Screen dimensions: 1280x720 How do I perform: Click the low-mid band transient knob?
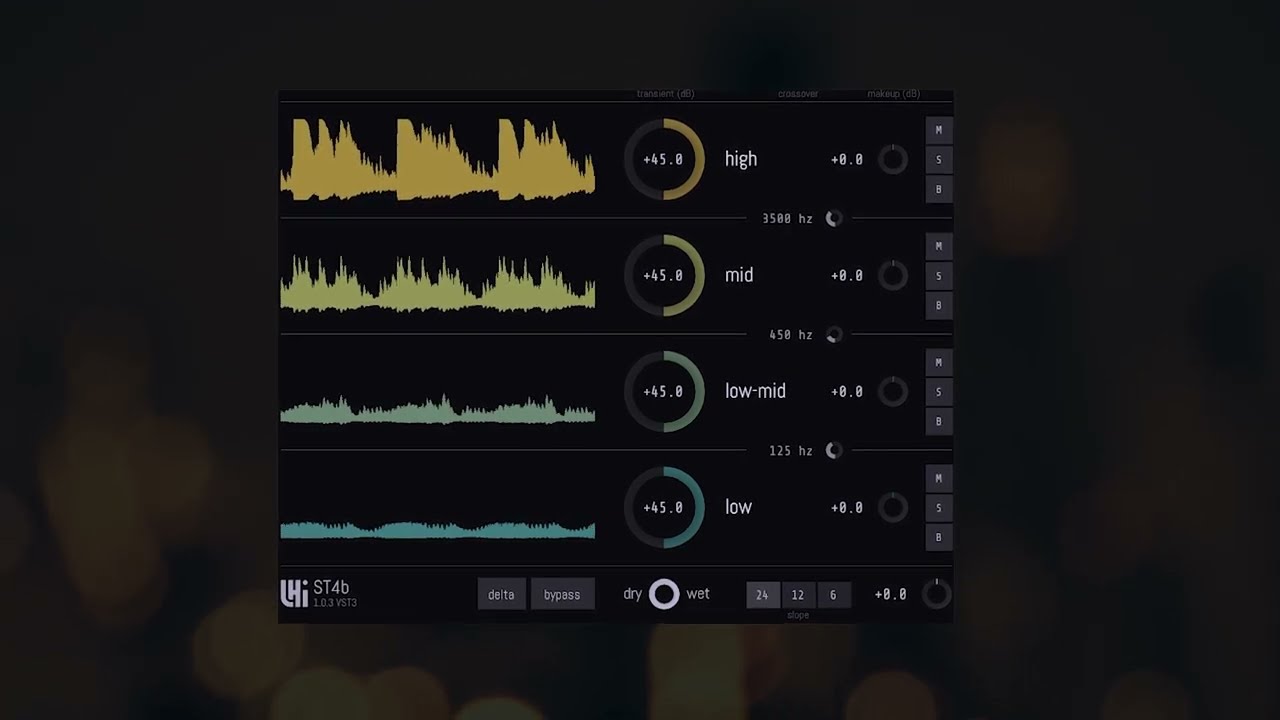click(x=664, y=391)
